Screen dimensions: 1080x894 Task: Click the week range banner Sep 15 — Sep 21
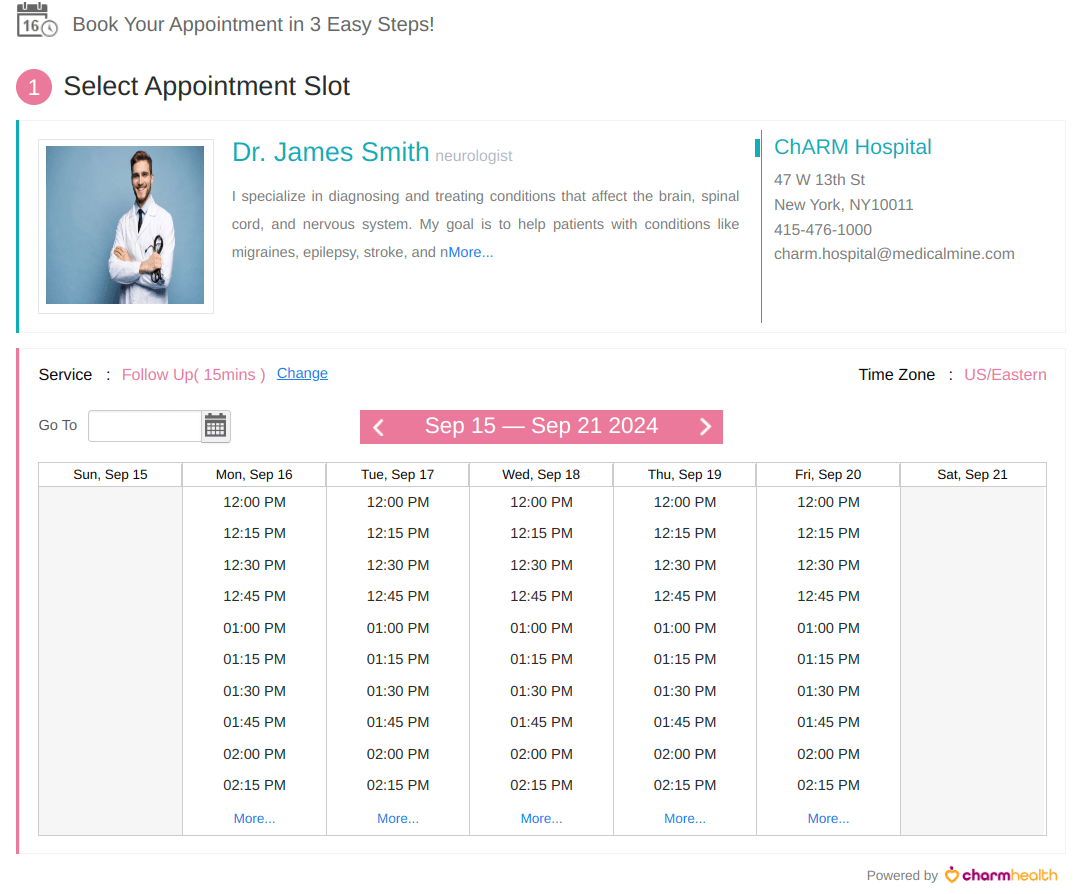(x=541, y=426)
